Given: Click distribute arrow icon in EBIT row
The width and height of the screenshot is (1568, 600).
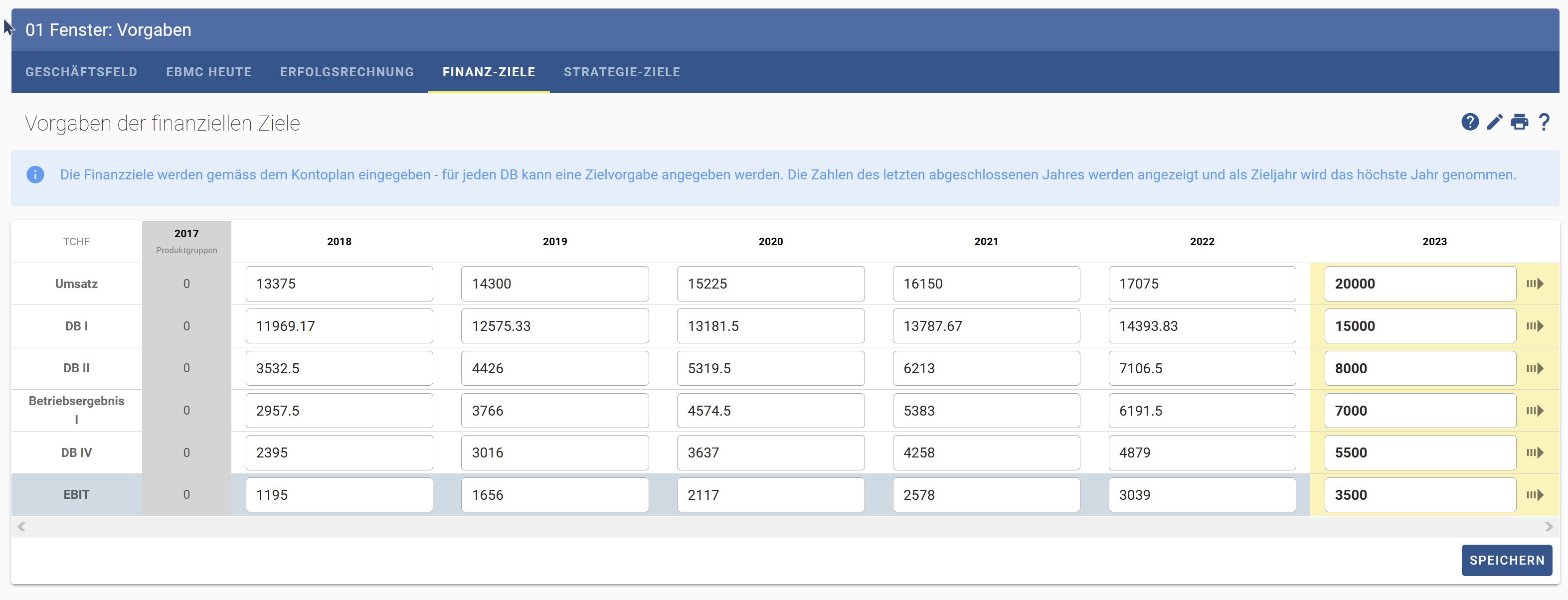Looking at the screenshot, I should click(x=1535, y=495).
